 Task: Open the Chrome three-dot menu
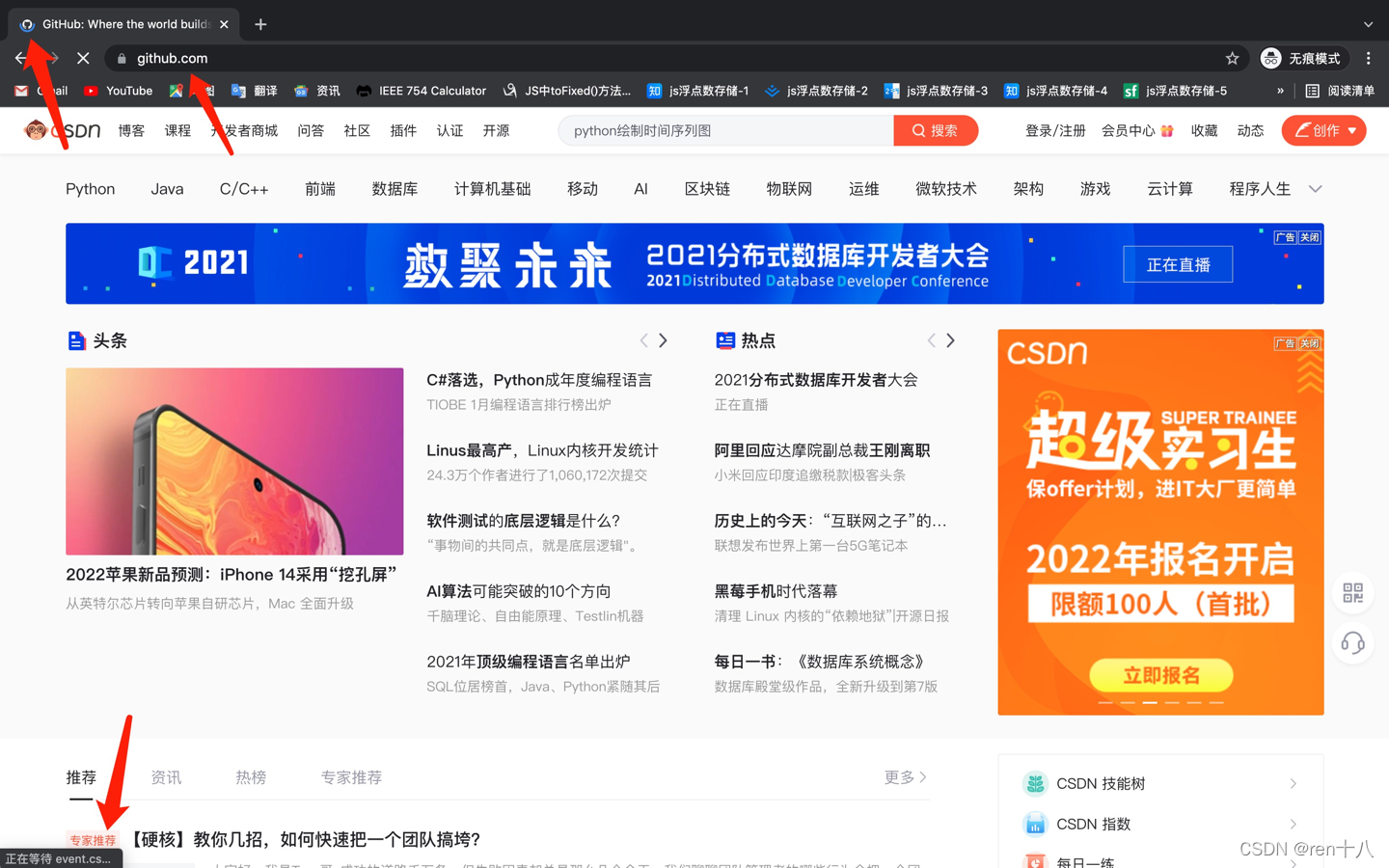coord(1368,59)
